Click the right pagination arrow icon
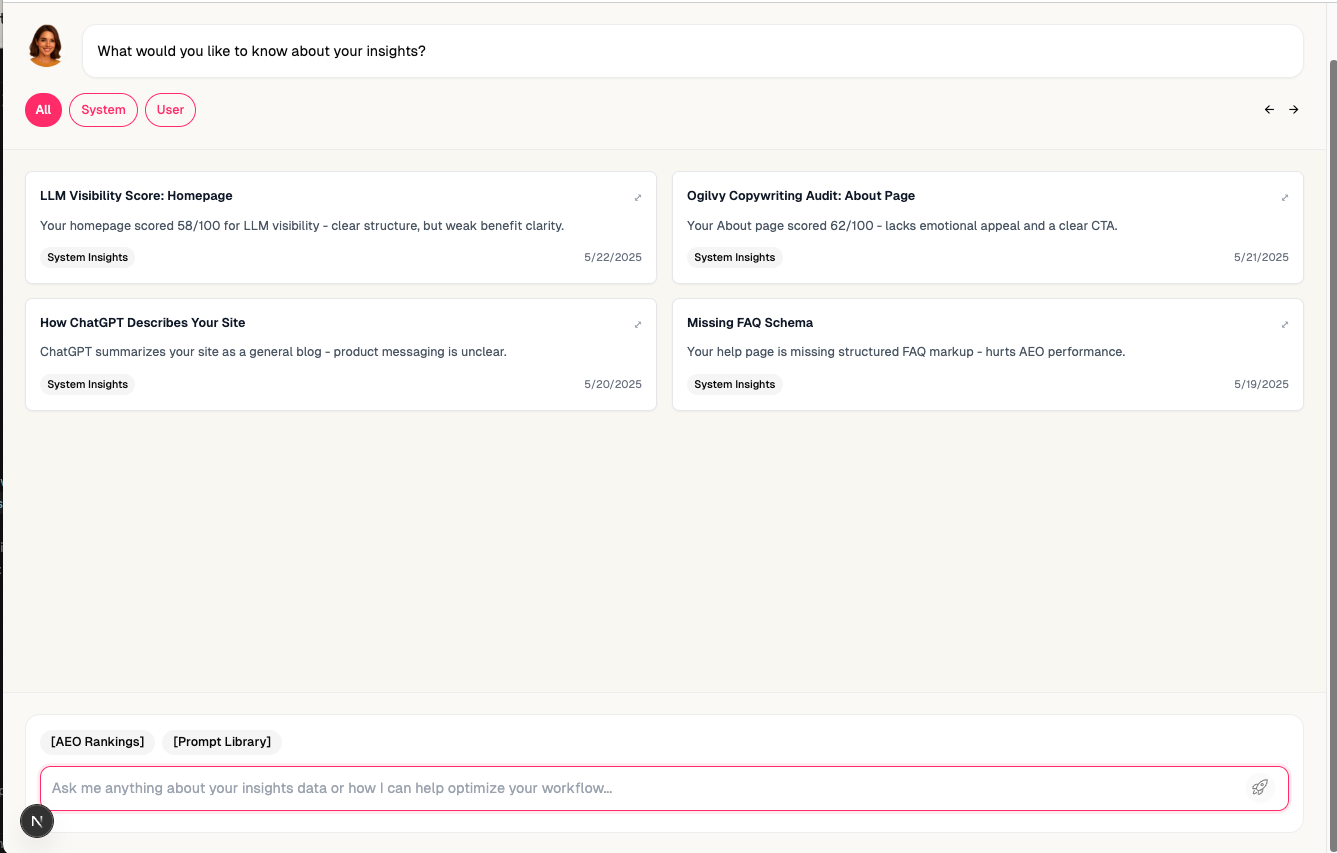 click(x=1294, y=109)
